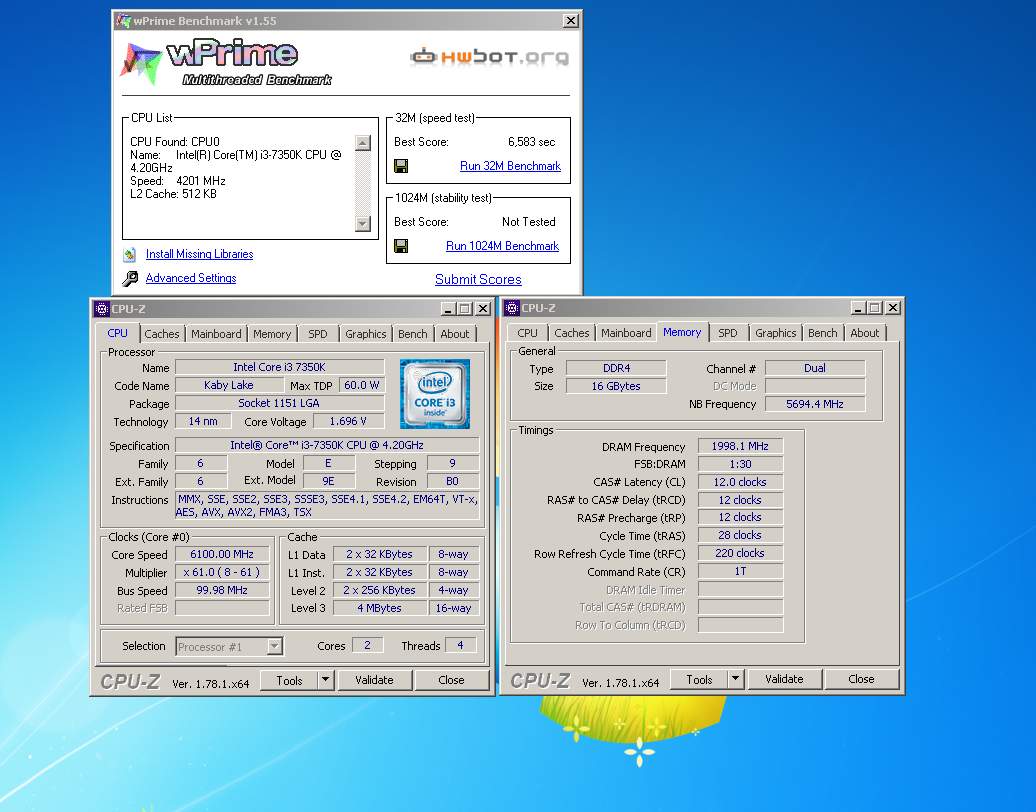The image size is (1036, 812).
Task: Click the Intel Core i3 7350K name field
Action: [279, 367]
